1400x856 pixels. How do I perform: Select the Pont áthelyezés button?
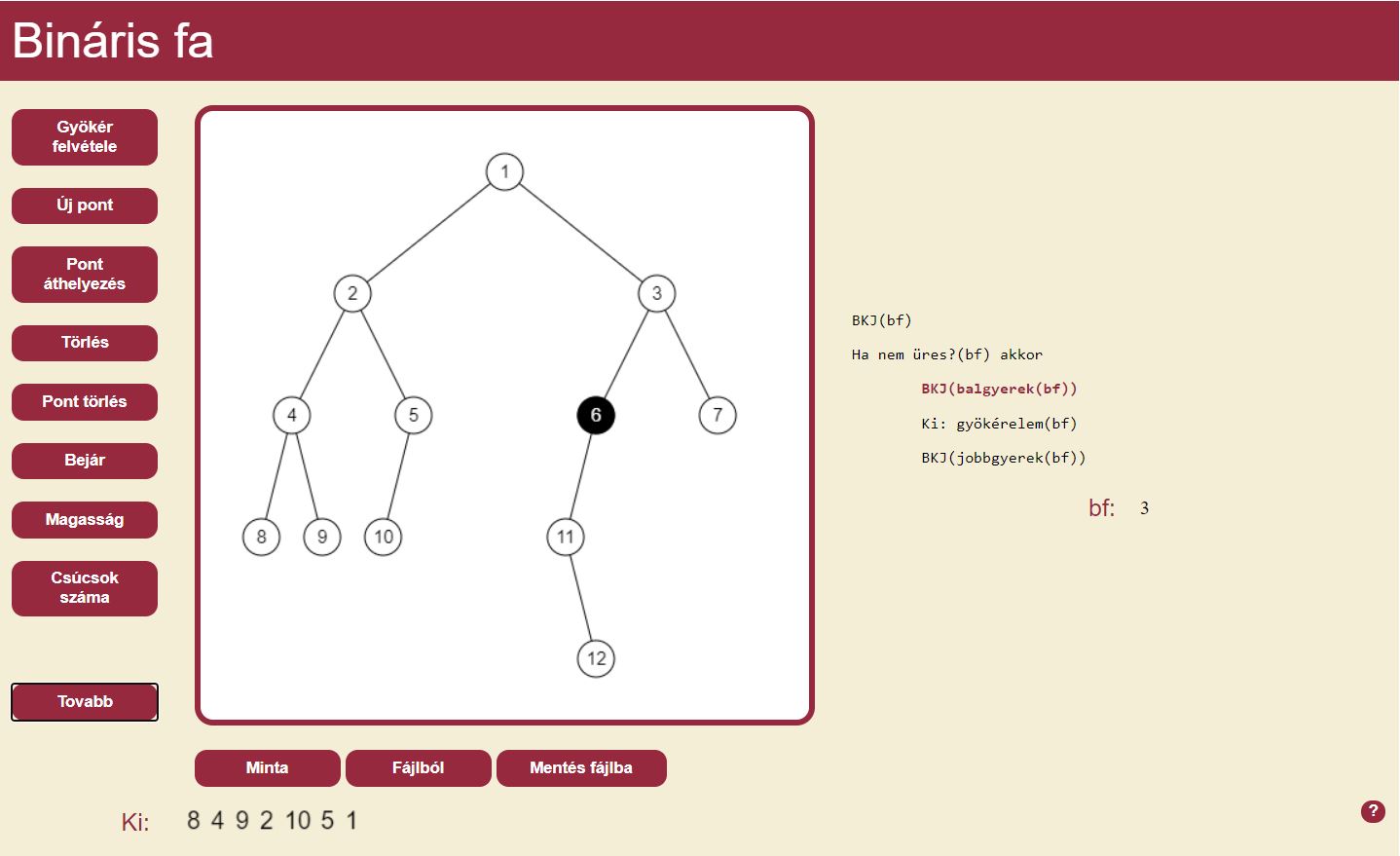pos(85,274)
